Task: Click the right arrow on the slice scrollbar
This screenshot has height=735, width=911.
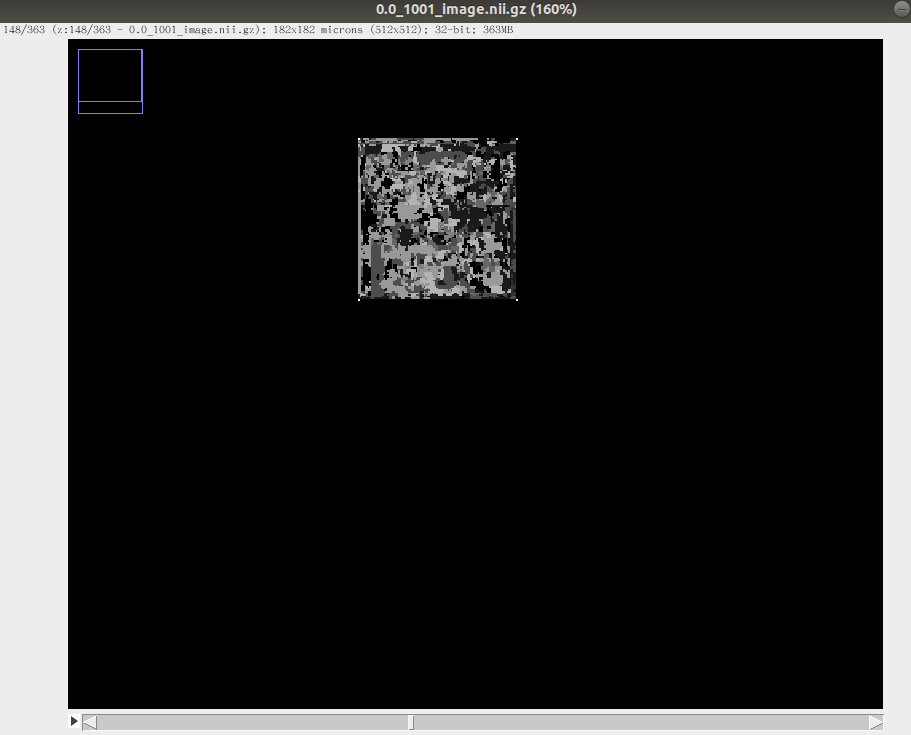Action: (x=877, y=720)
